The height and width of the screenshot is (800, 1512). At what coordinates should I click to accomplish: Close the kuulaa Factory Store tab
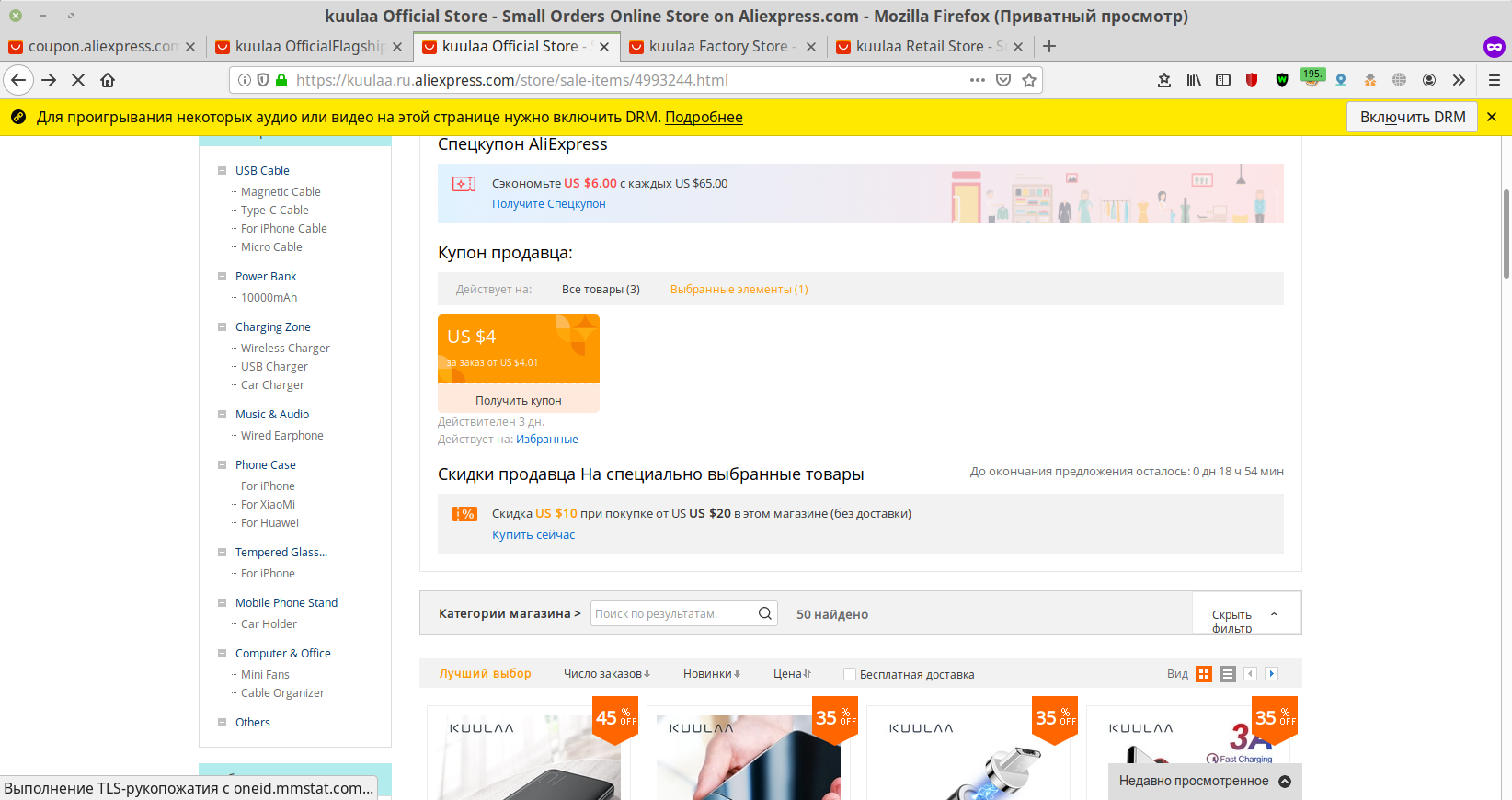pos(811,47)
